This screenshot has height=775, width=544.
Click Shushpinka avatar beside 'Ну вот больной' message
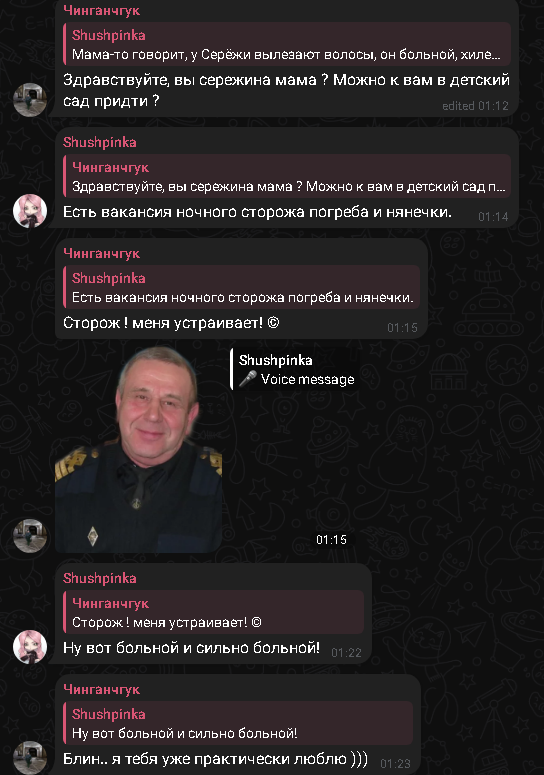pyautogui.click(x=30, y=646)
